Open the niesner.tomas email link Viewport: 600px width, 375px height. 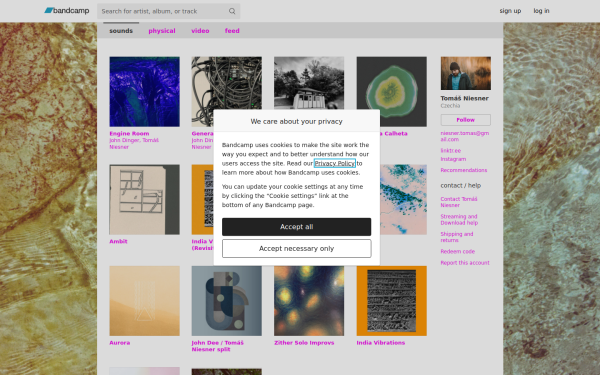(x=465, y=136)
